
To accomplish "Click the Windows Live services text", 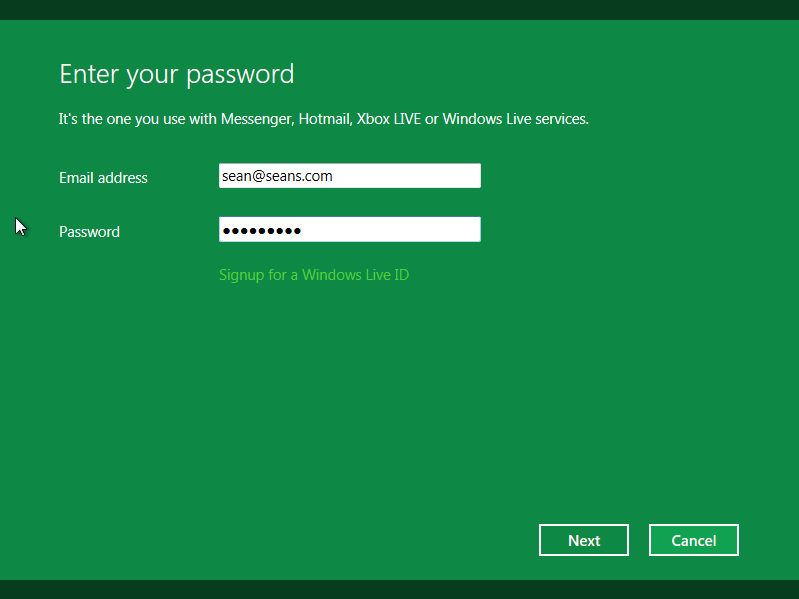I will (515, 119).
